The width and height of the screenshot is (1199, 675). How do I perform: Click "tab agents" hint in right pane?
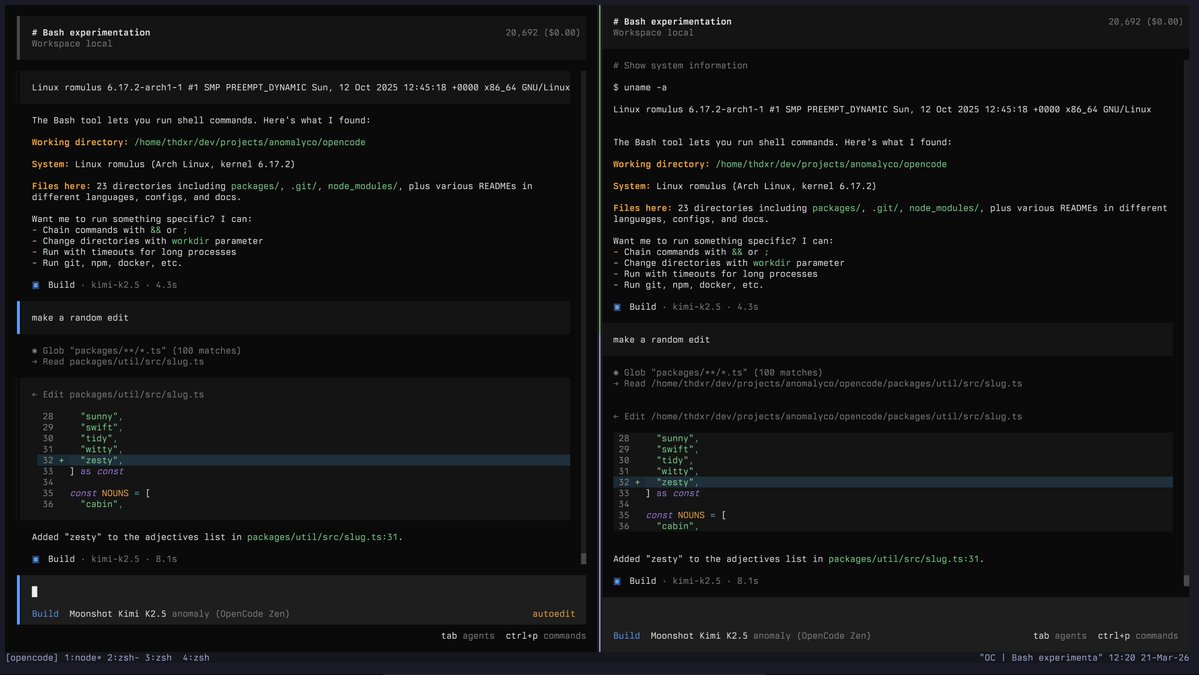click(x=1060, y=636)
